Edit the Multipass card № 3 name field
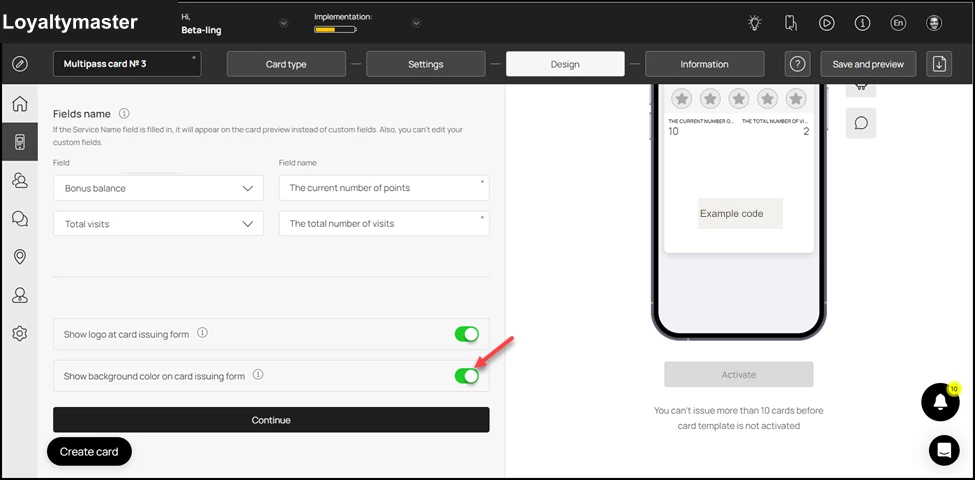The width and height of the screenshot is (975, 480). click(127, 63)
